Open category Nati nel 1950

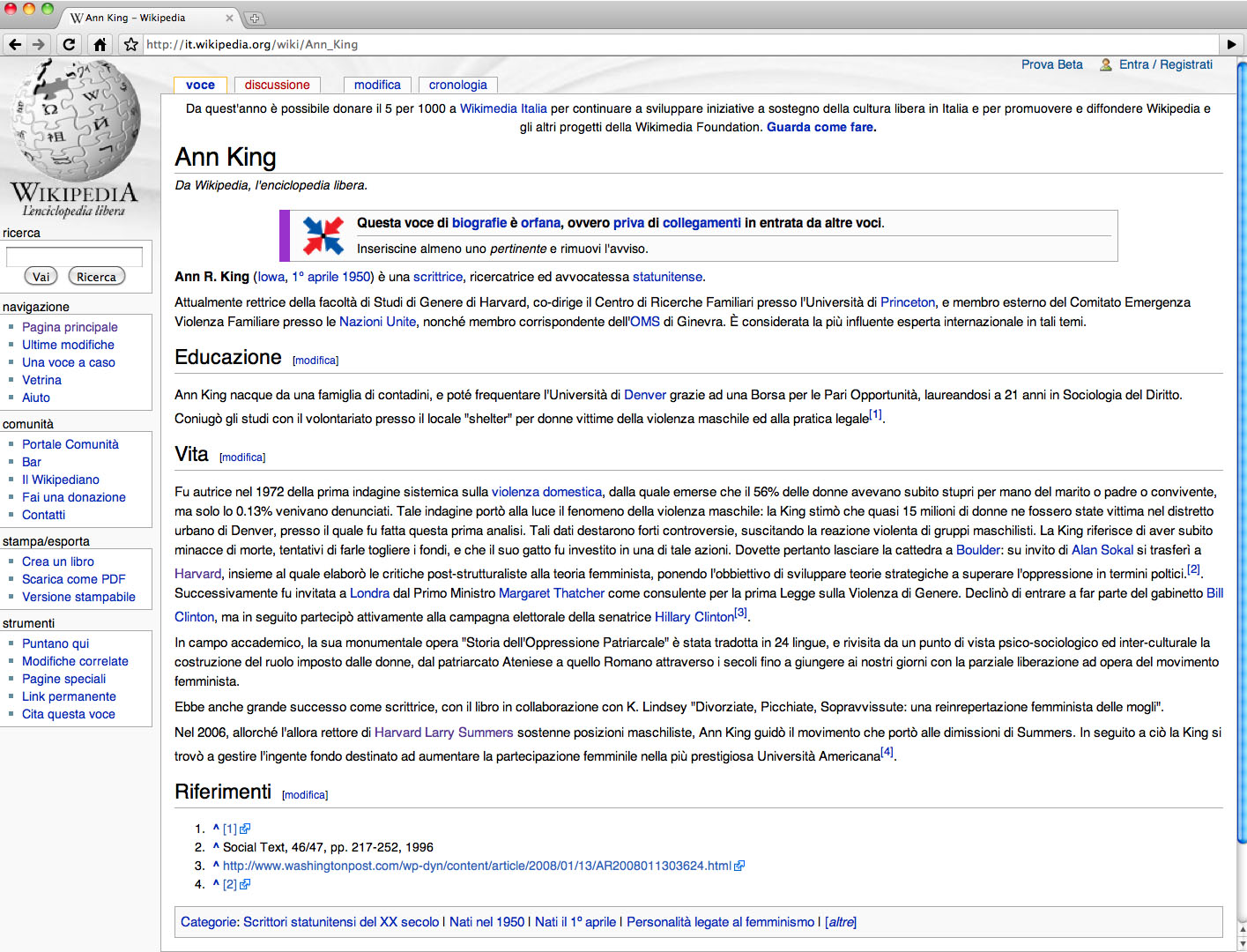click(486, 922)
